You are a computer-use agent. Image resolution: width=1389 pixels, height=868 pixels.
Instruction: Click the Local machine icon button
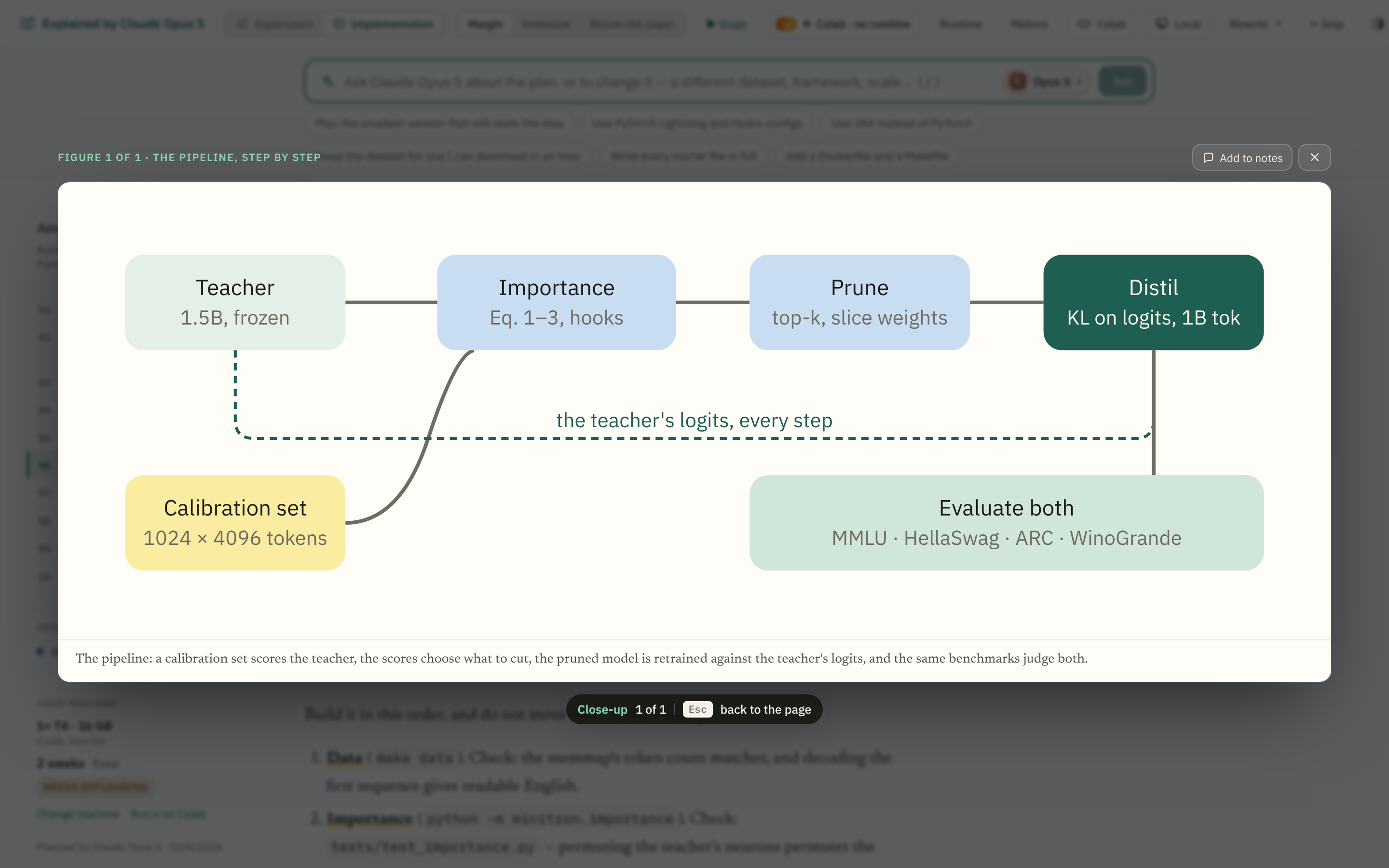tap(1178, 24)
